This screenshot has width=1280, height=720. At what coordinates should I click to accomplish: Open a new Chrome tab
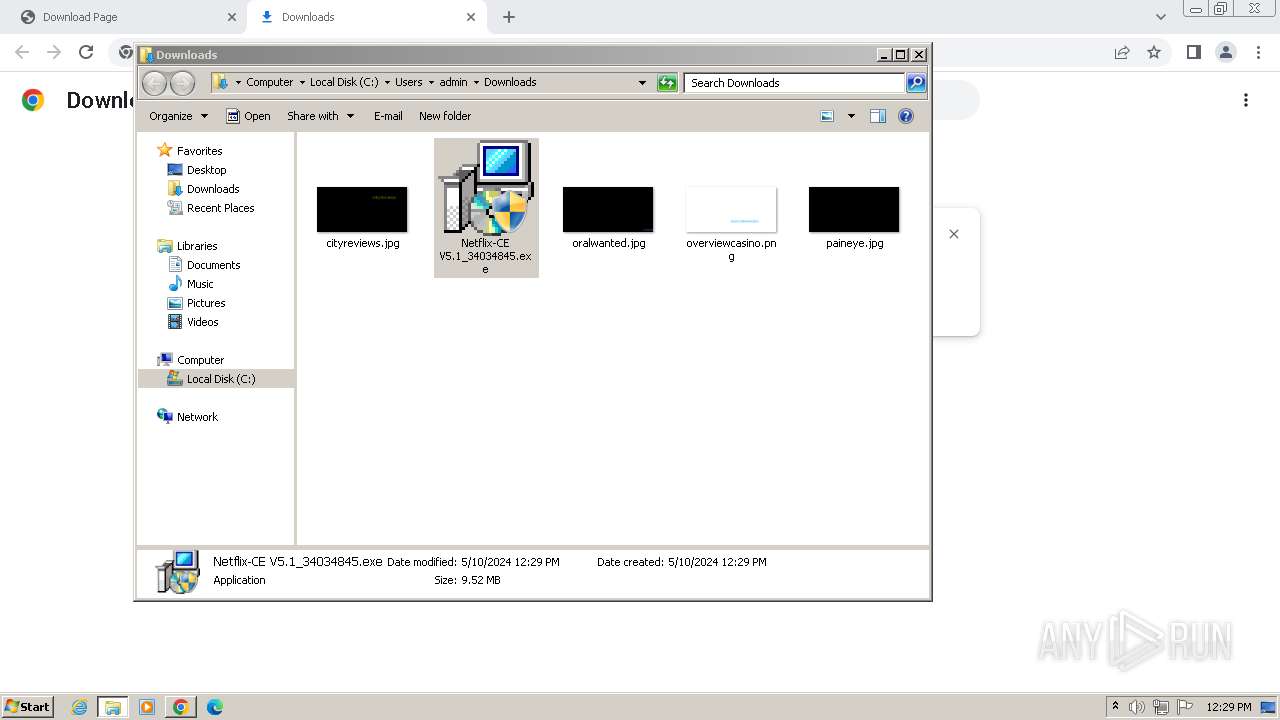[509, 17]
